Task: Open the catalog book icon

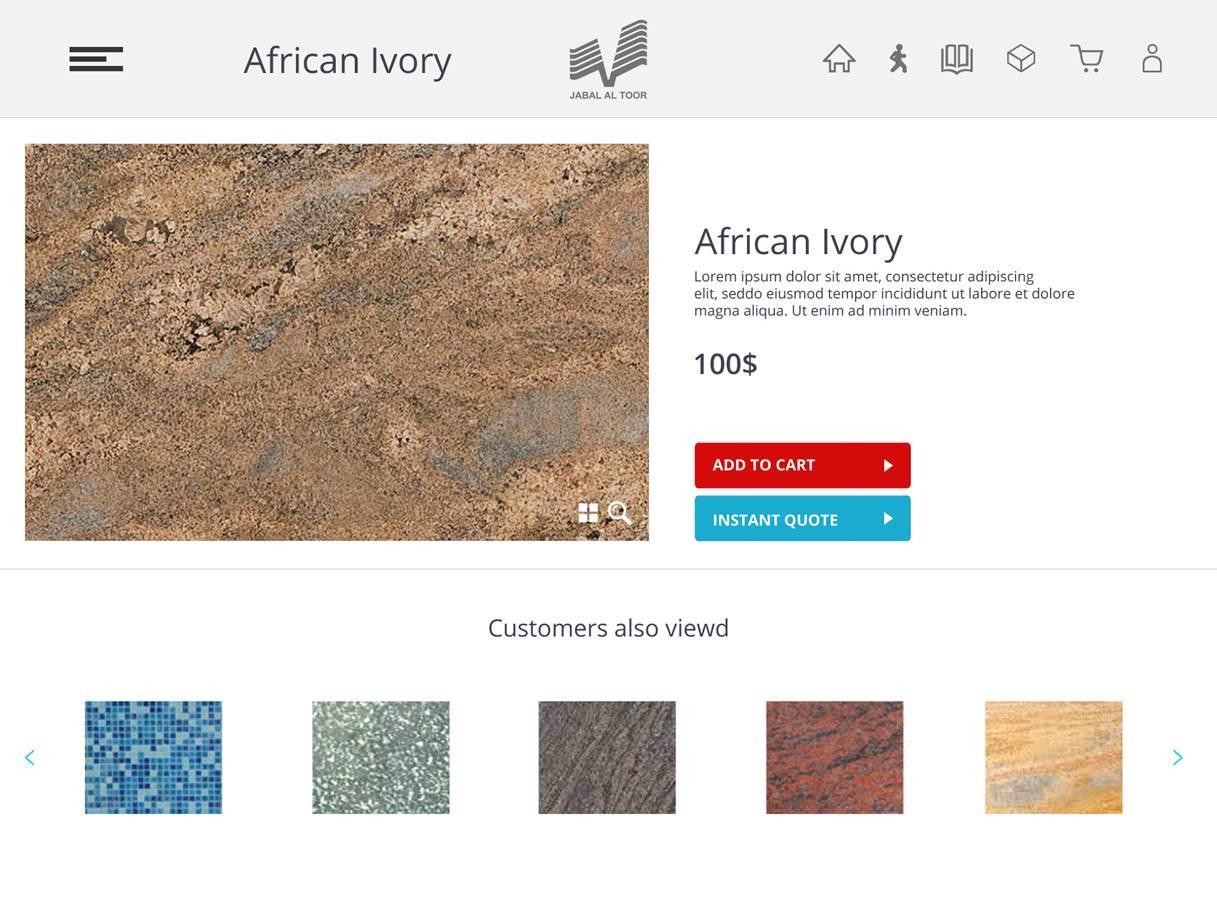Action: pos(957,59)
